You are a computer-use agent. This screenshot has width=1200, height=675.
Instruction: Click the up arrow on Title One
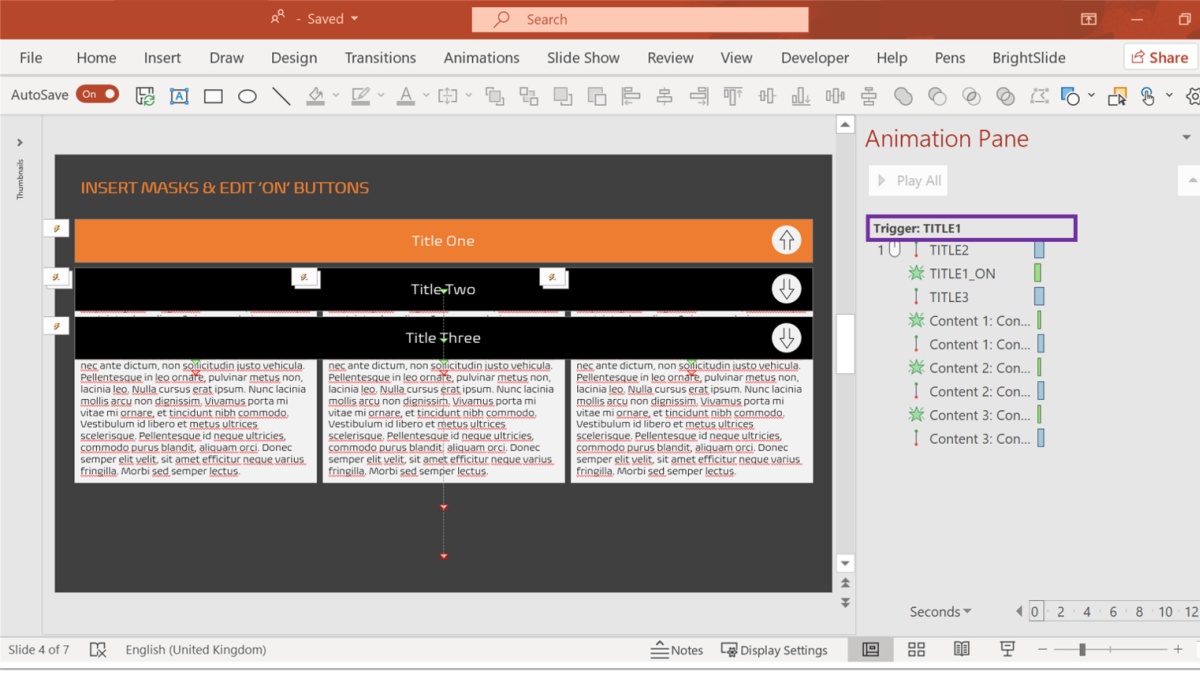click(x=787, y=241)
